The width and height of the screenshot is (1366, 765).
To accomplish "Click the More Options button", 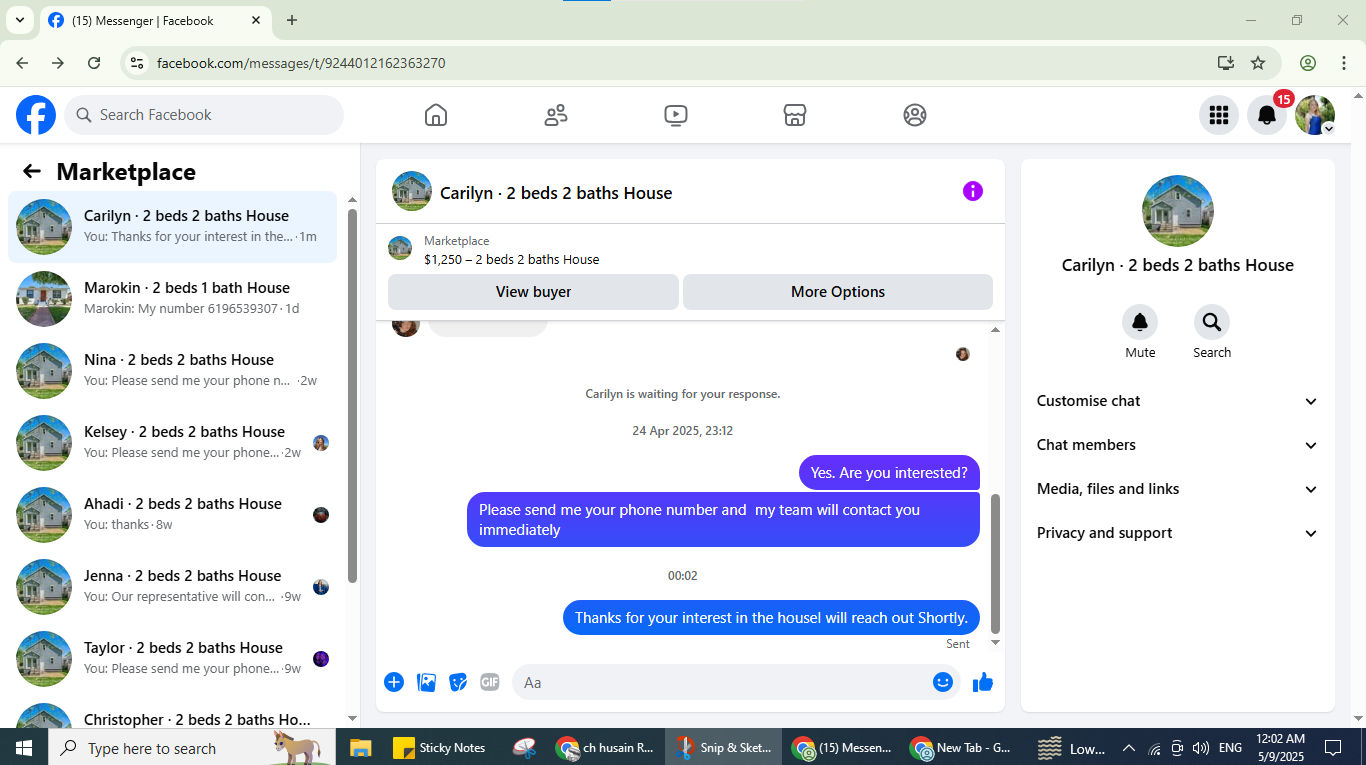I will (838, 292).
